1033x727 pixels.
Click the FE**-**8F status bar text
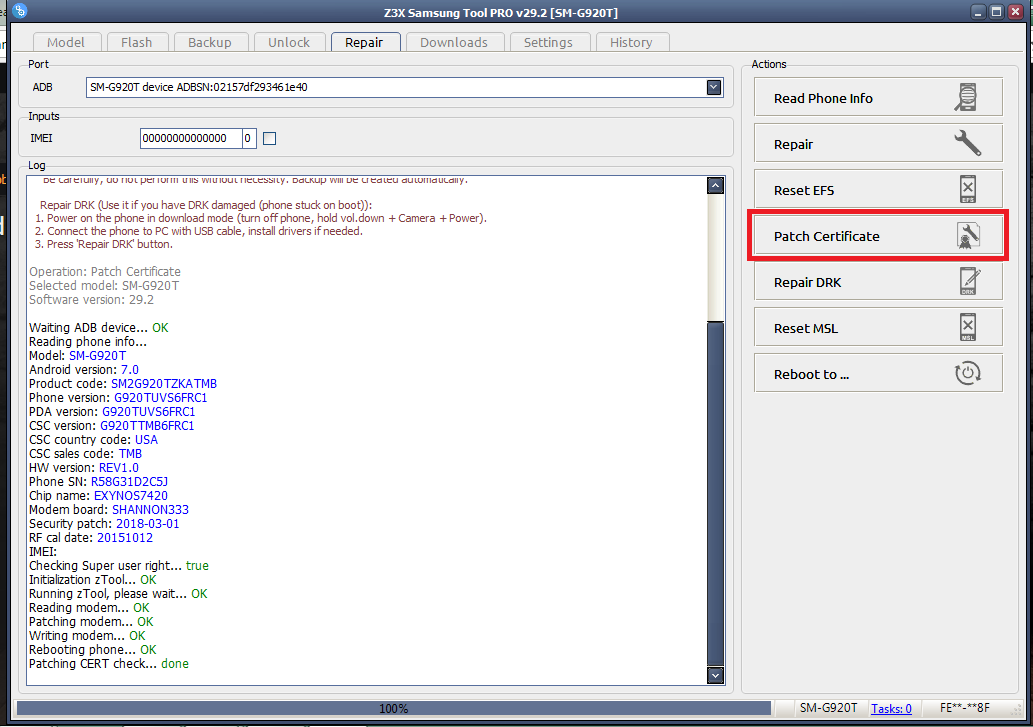[964, 708]
